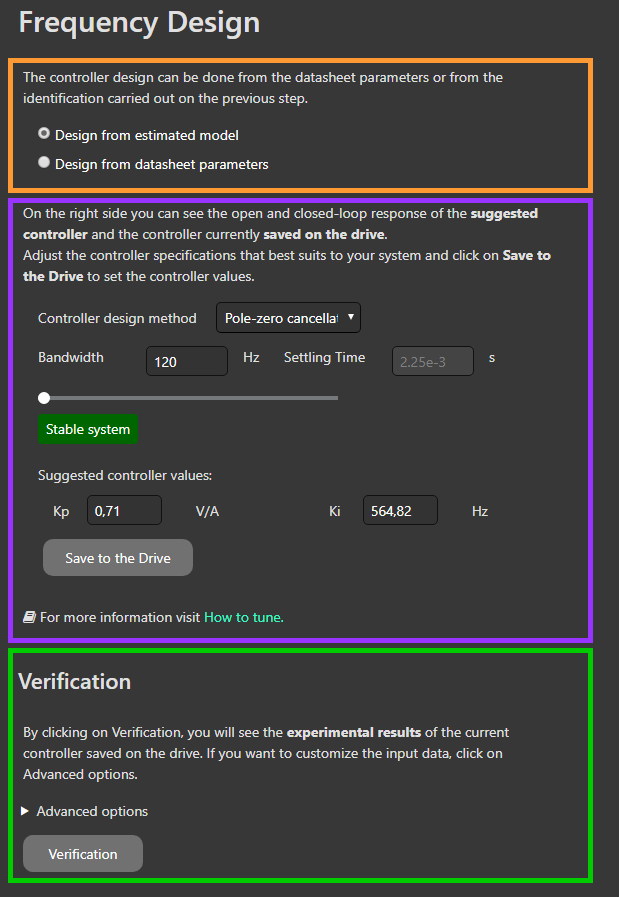Viewport: 620px width, 898px height.
Task: Click the Frequency Design page heading
Action: pos(139,23)
